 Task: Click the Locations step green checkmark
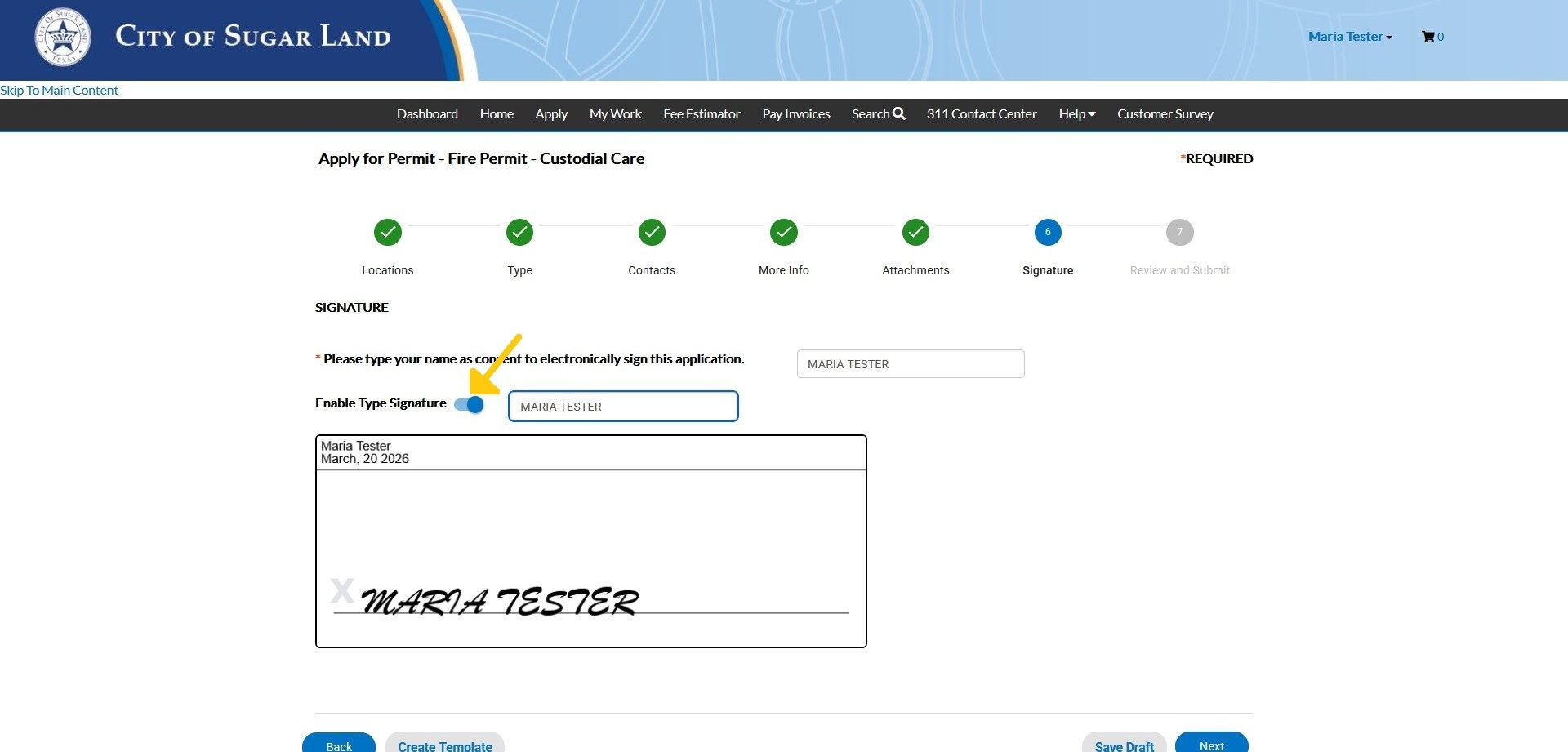(388, 233)
